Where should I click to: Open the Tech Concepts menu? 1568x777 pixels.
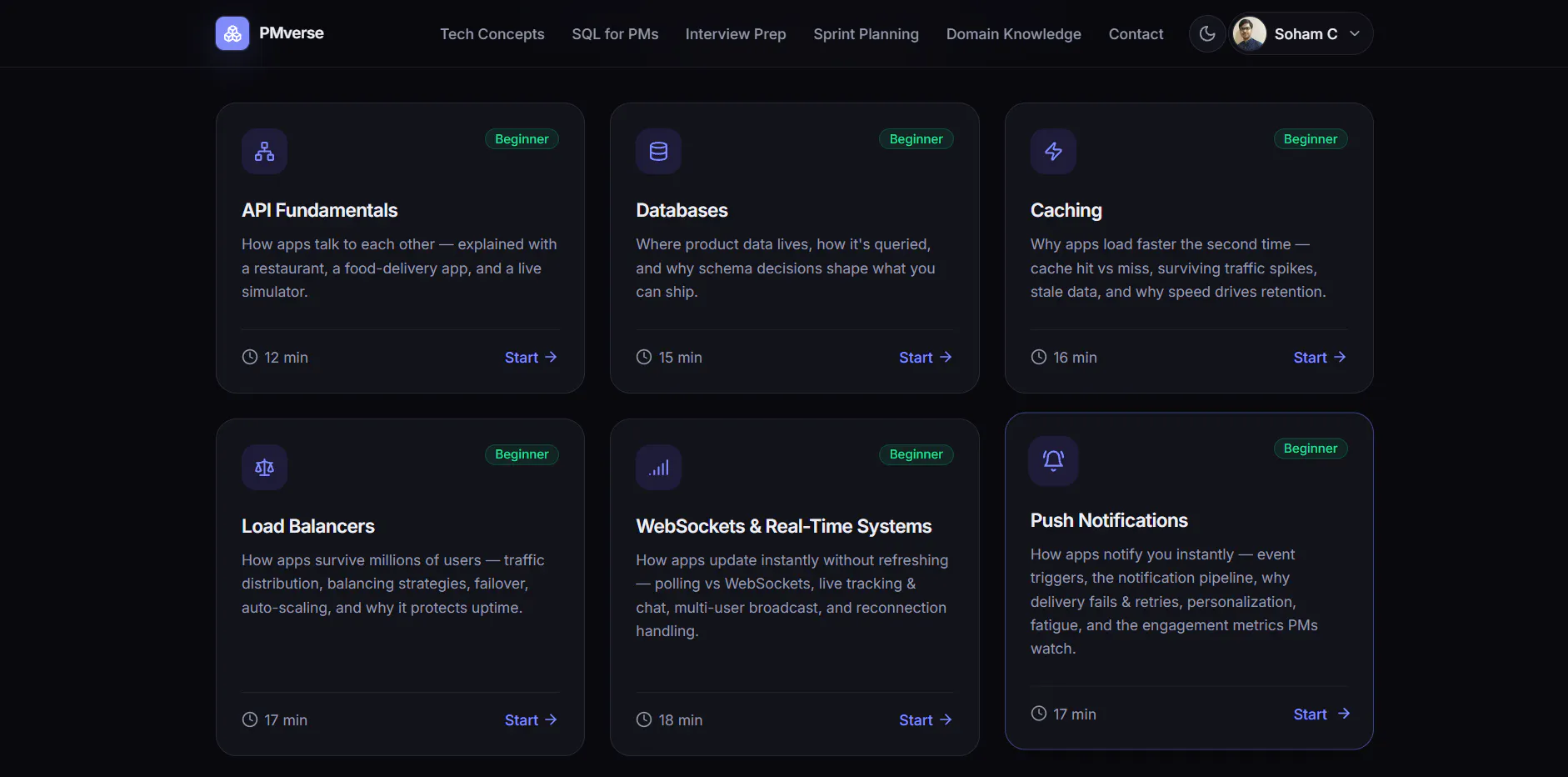(x=492, y=34)
